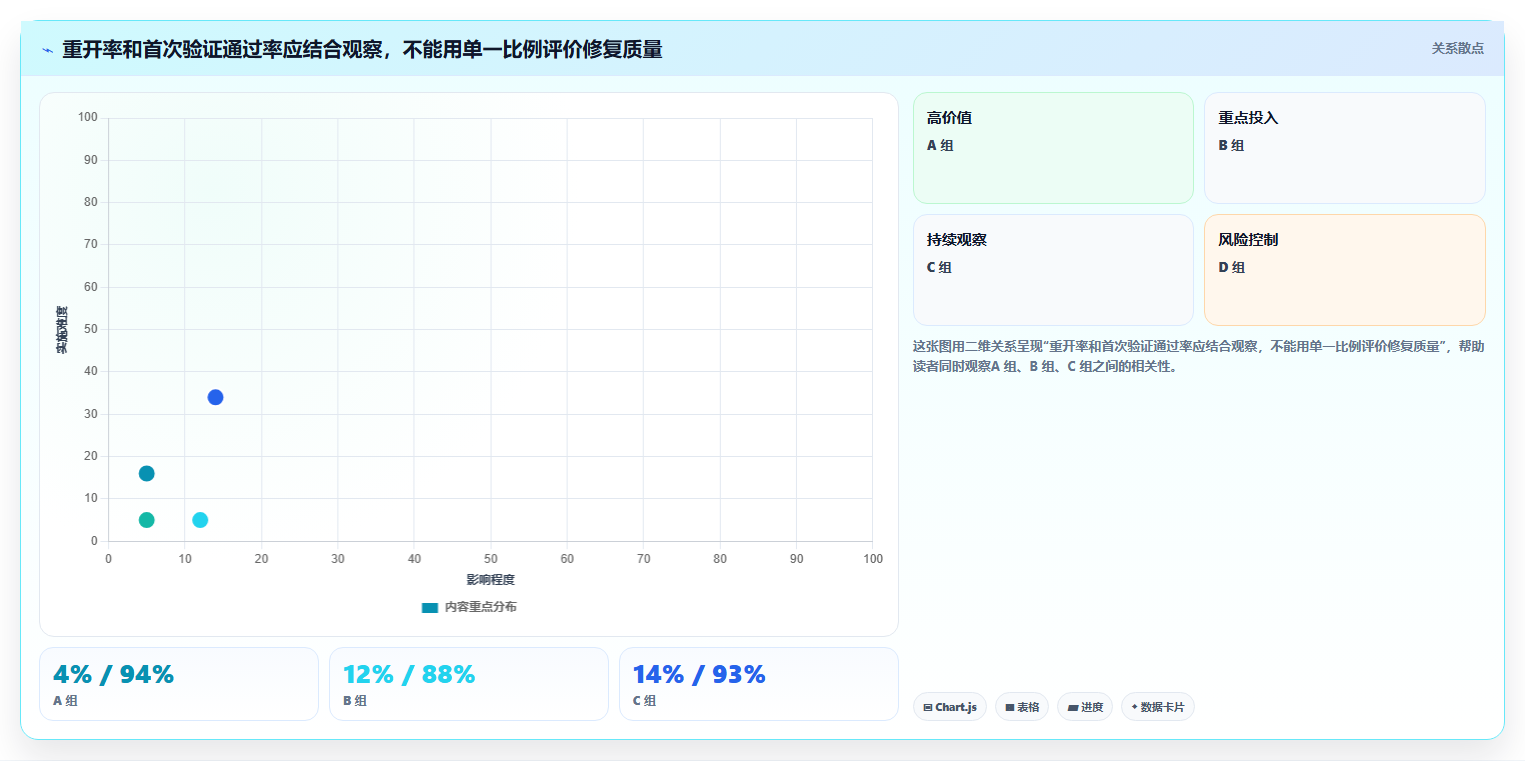Open the 风险控制 D 组 card
1525x761 pixels.
(1344, 270)
